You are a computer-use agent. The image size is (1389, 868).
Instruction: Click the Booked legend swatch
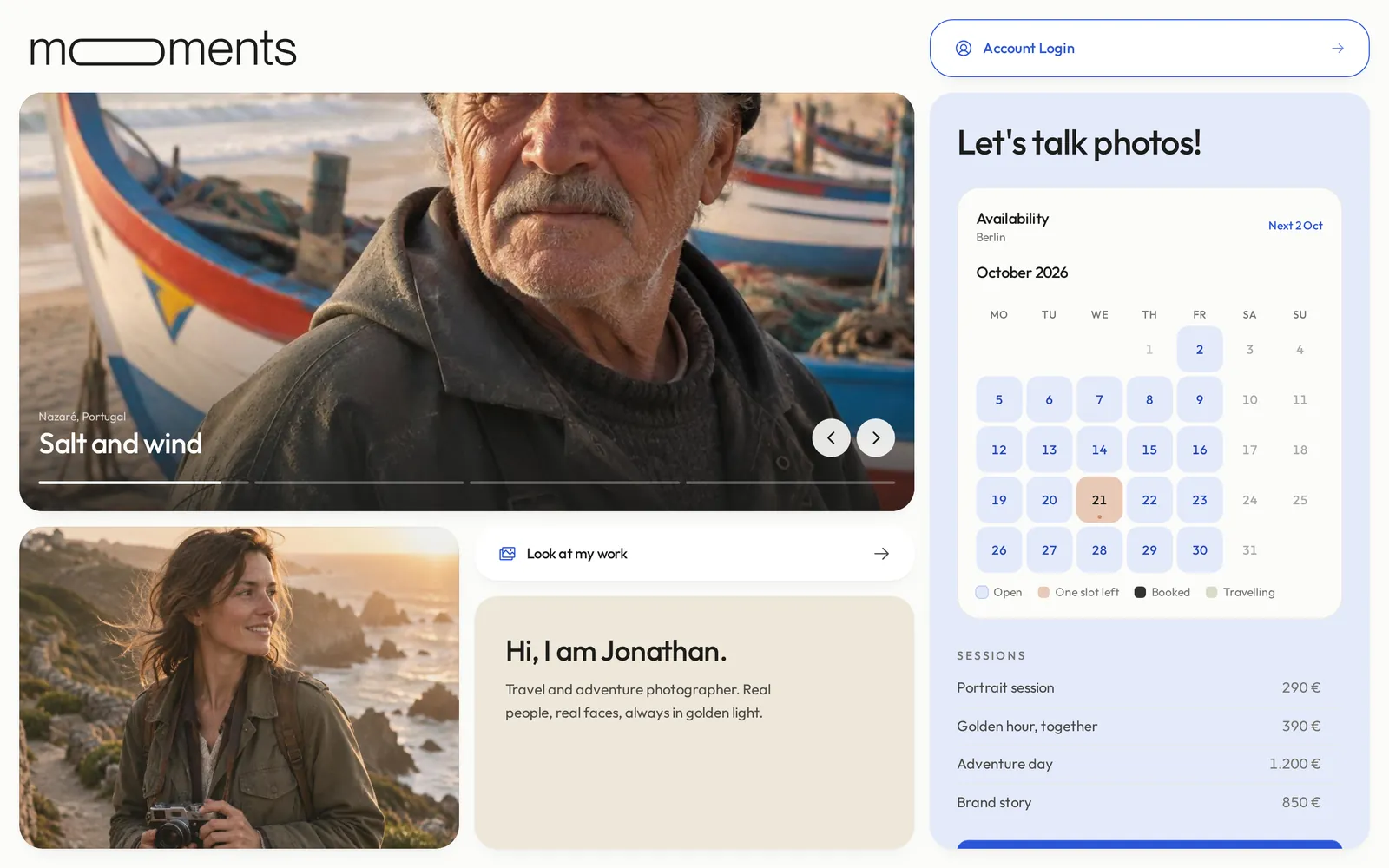click(1140, 592)
